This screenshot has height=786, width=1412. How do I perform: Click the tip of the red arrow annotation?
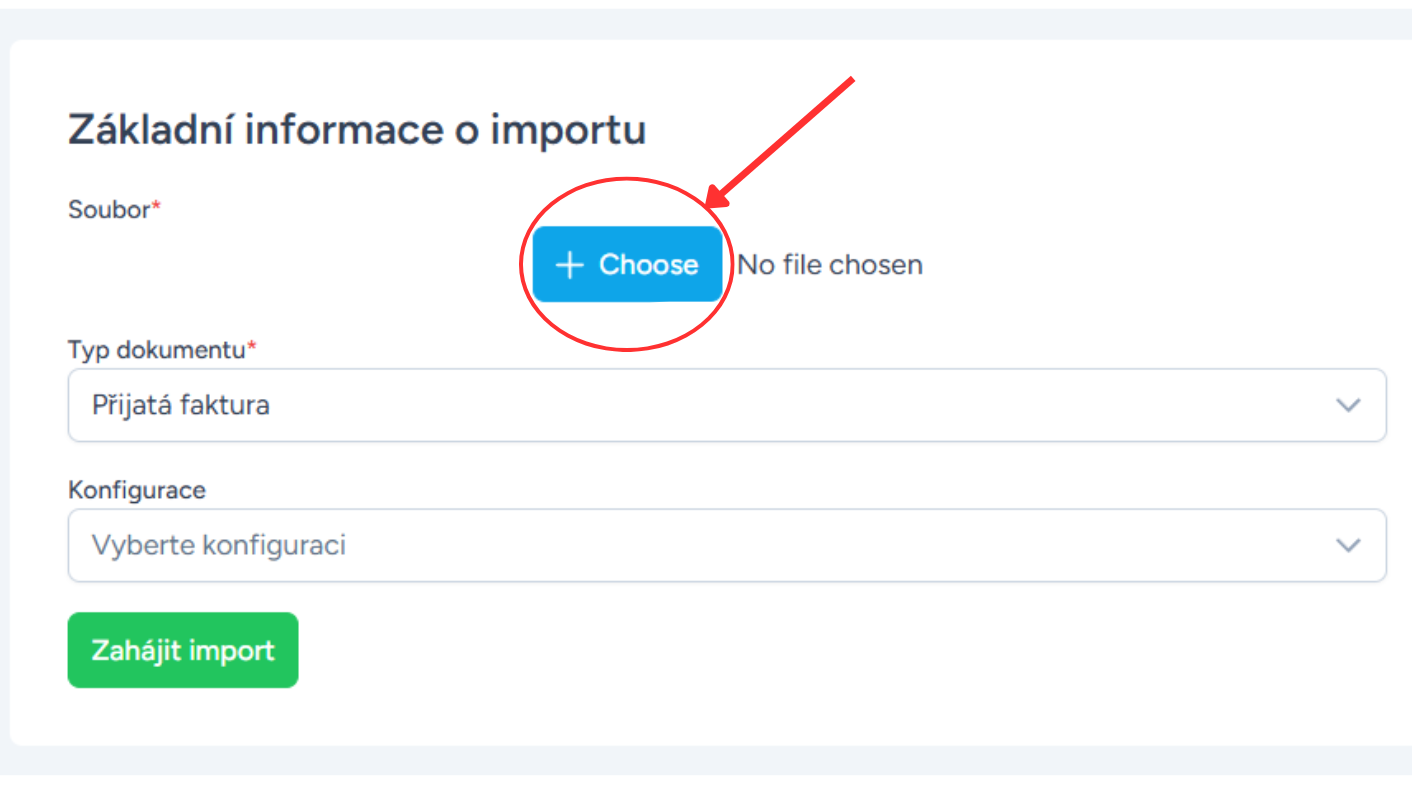709,207
